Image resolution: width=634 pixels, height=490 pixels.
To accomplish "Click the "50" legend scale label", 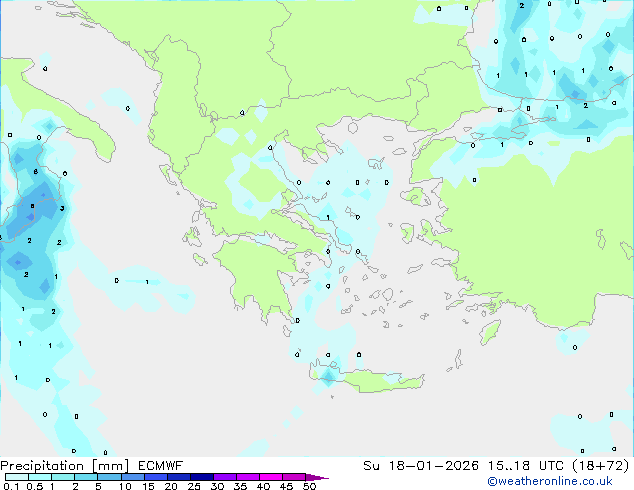I will pyautogui.click(x=309, y=486).
